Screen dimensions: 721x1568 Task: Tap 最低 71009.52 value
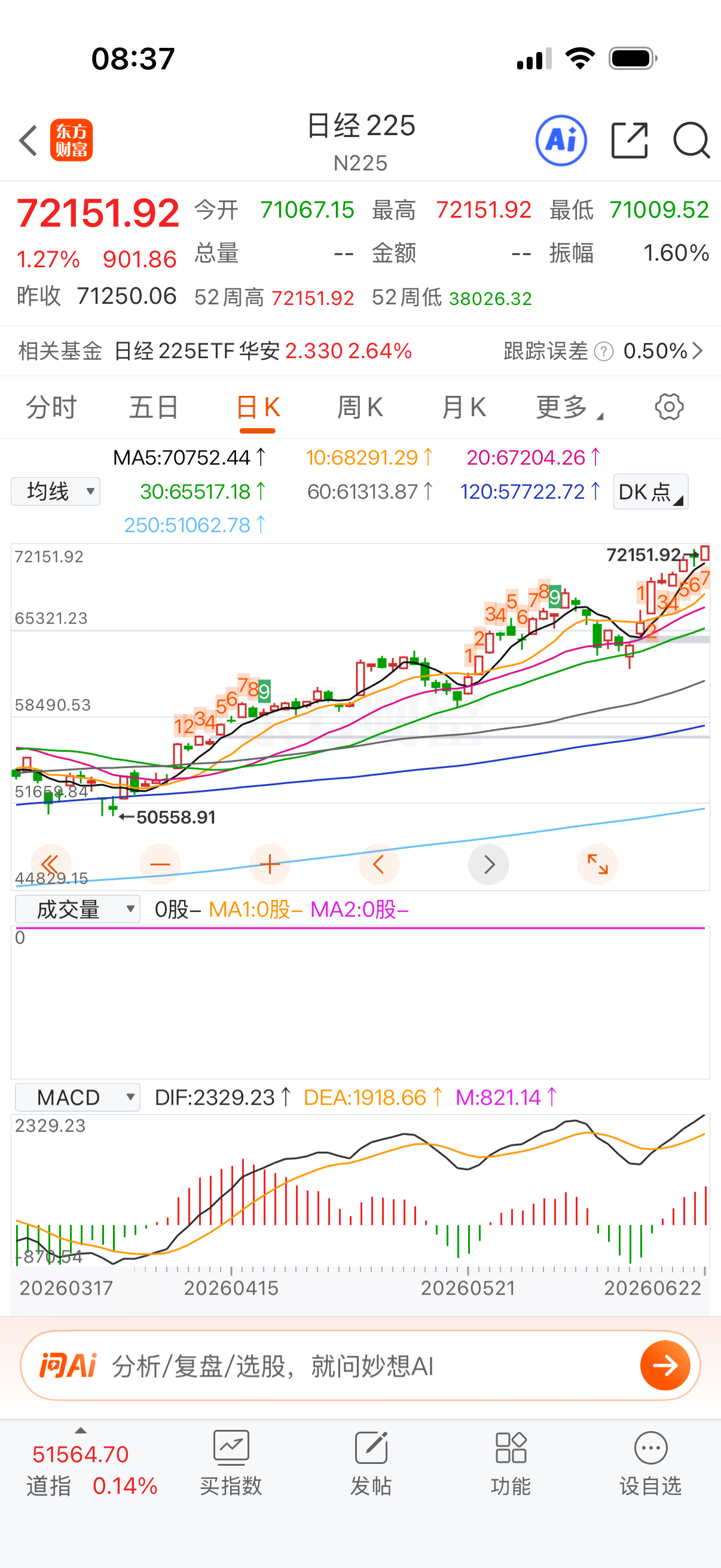(629, 210)
